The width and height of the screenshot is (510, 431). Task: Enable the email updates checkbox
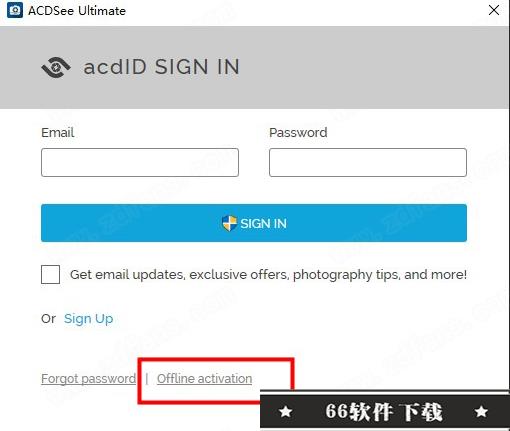point(50,274)
